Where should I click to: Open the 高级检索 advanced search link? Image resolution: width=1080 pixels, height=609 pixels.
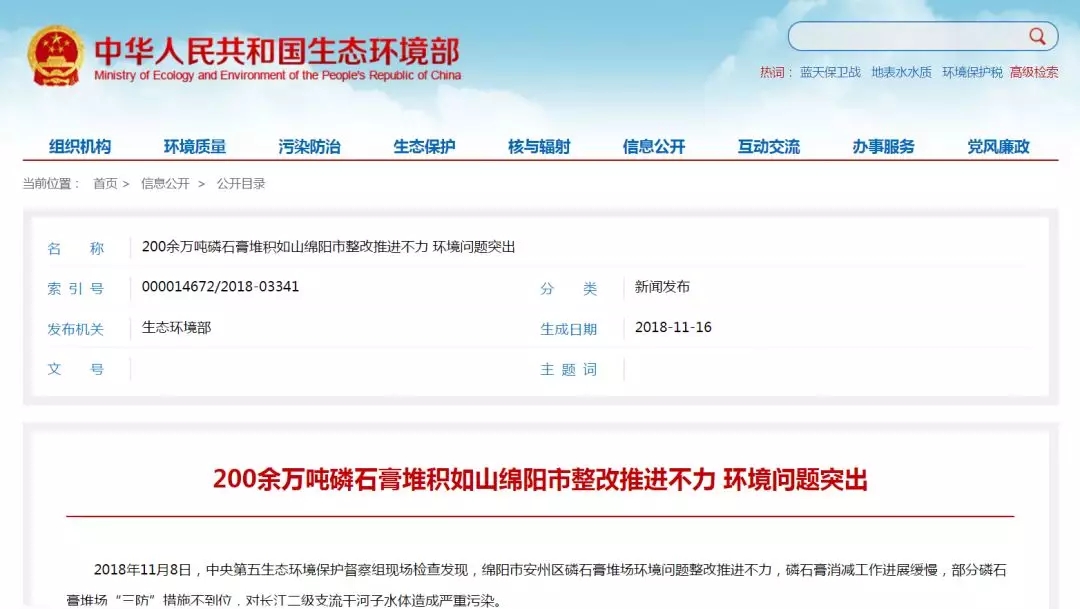click(x=1034, y=72)
